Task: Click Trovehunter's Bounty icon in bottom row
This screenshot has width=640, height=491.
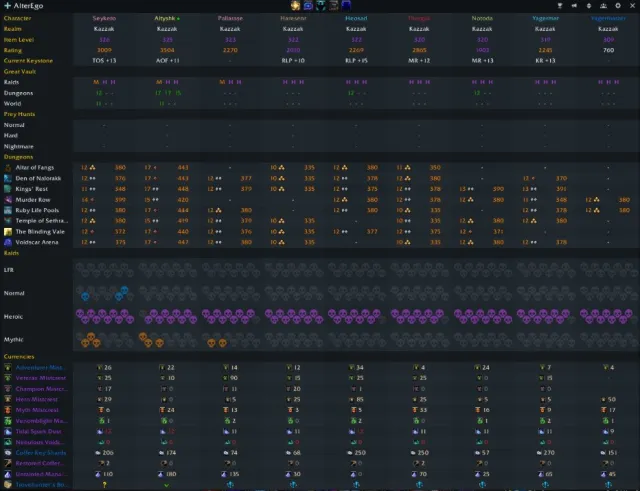Action: tap(8, 485)
